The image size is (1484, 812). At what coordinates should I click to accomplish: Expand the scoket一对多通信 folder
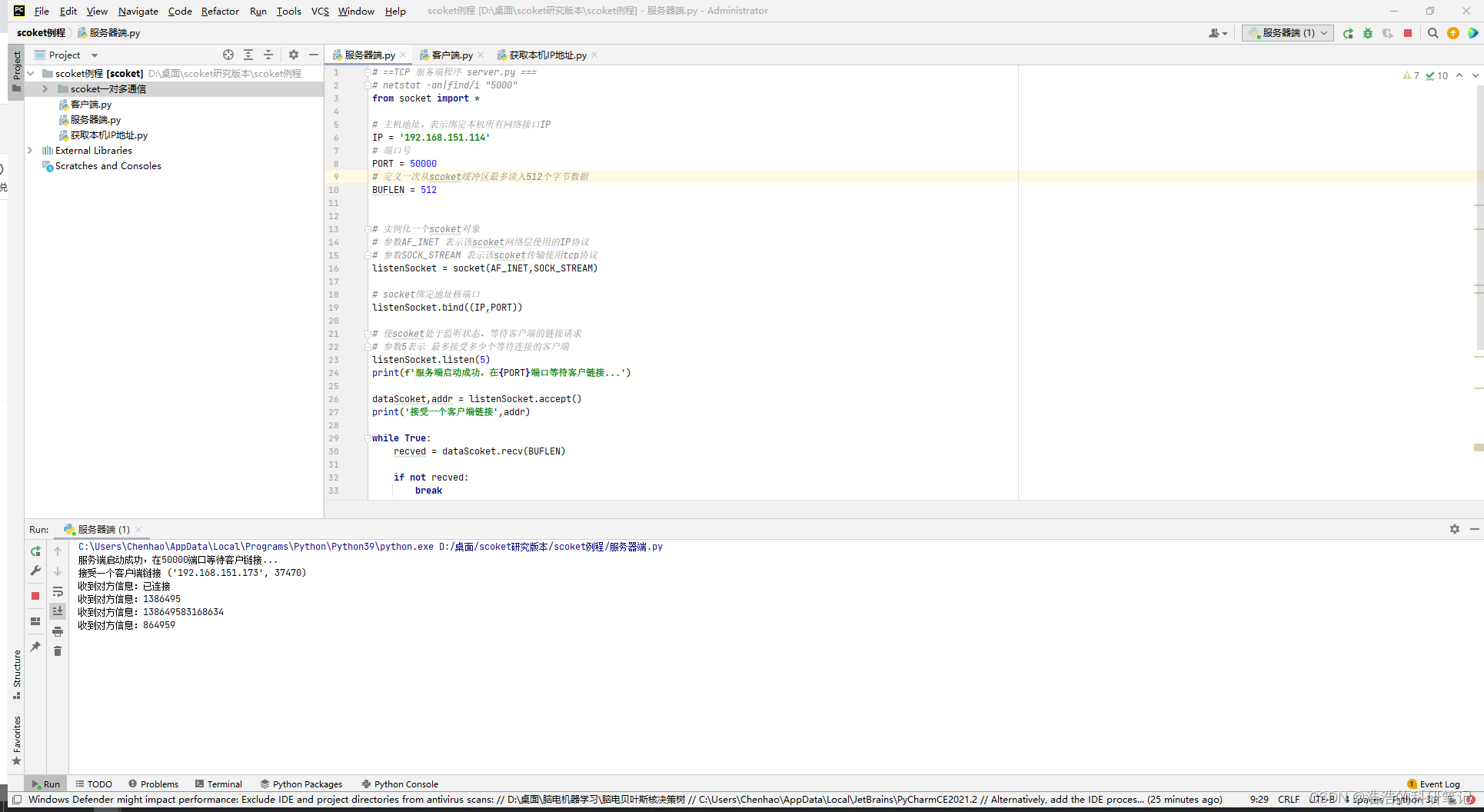45,89
